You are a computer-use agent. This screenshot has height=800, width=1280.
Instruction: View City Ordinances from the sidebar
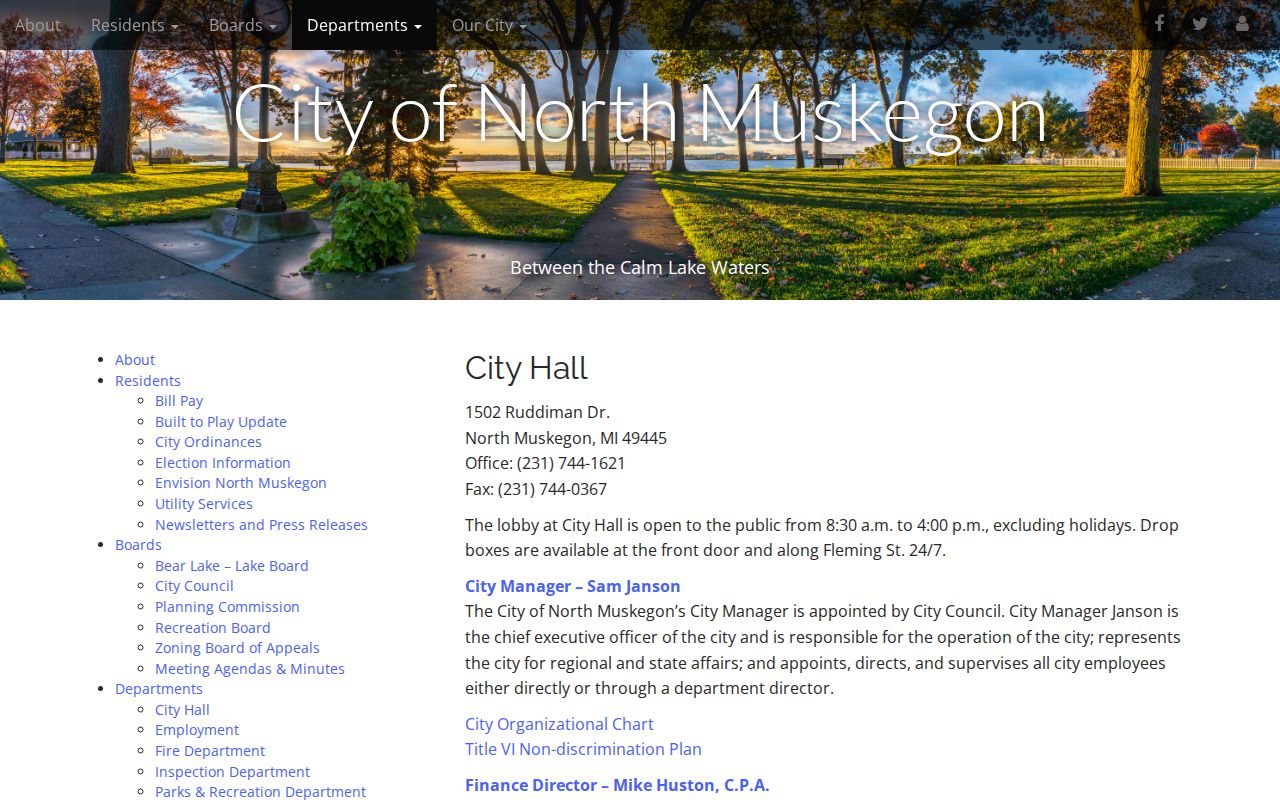(x=208, y=442)
